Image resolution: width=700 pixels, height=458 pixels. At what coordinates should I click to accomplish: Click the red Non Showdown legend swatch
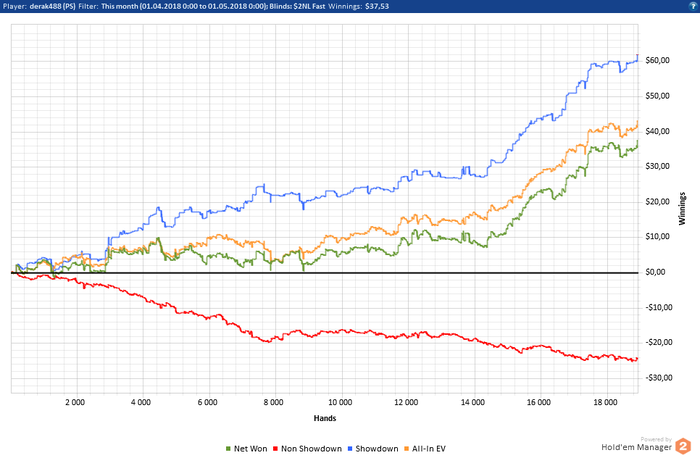click(275, 449)
